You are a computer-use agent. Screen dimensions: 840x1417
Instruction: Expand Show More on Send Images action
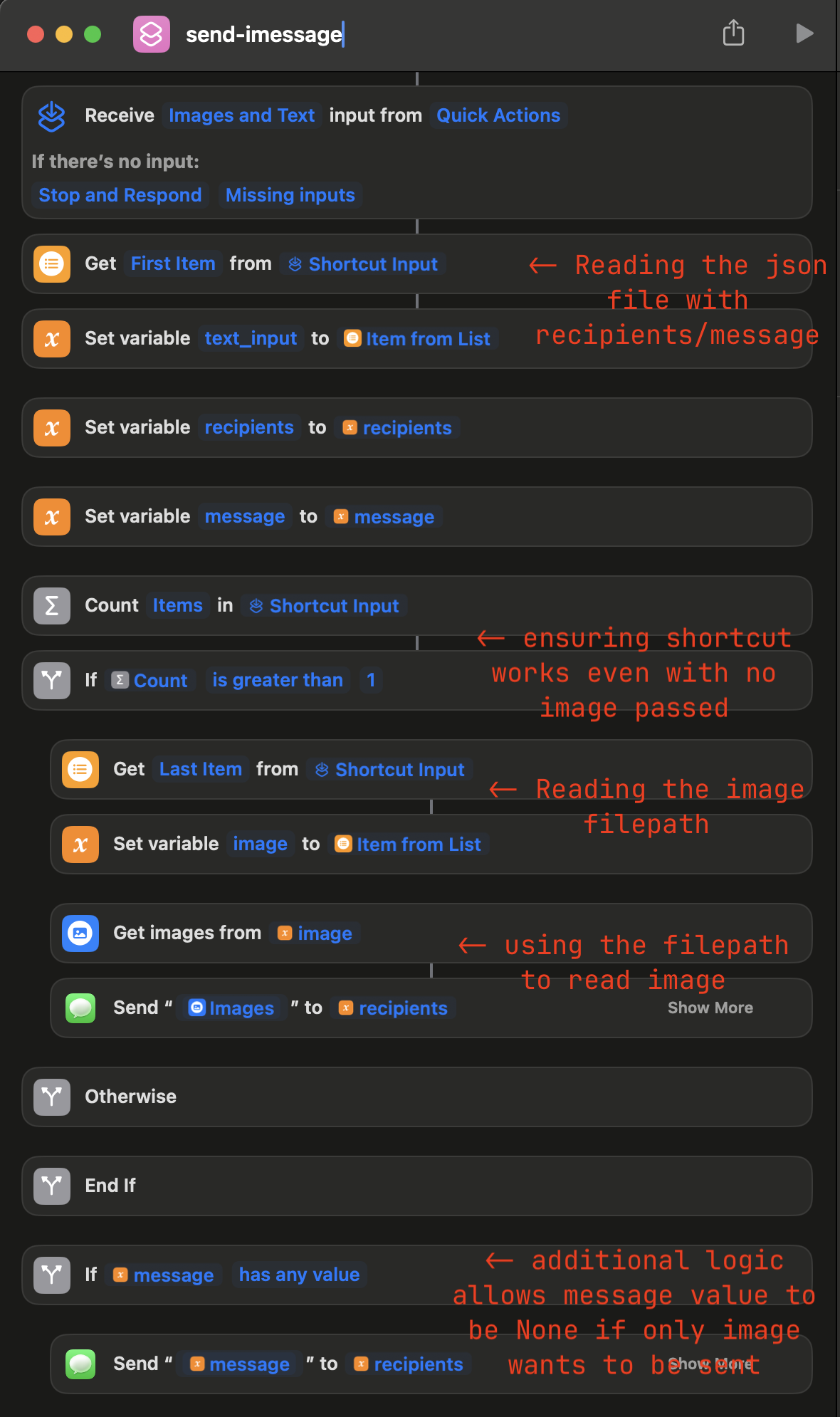[x=710, y=1008]
